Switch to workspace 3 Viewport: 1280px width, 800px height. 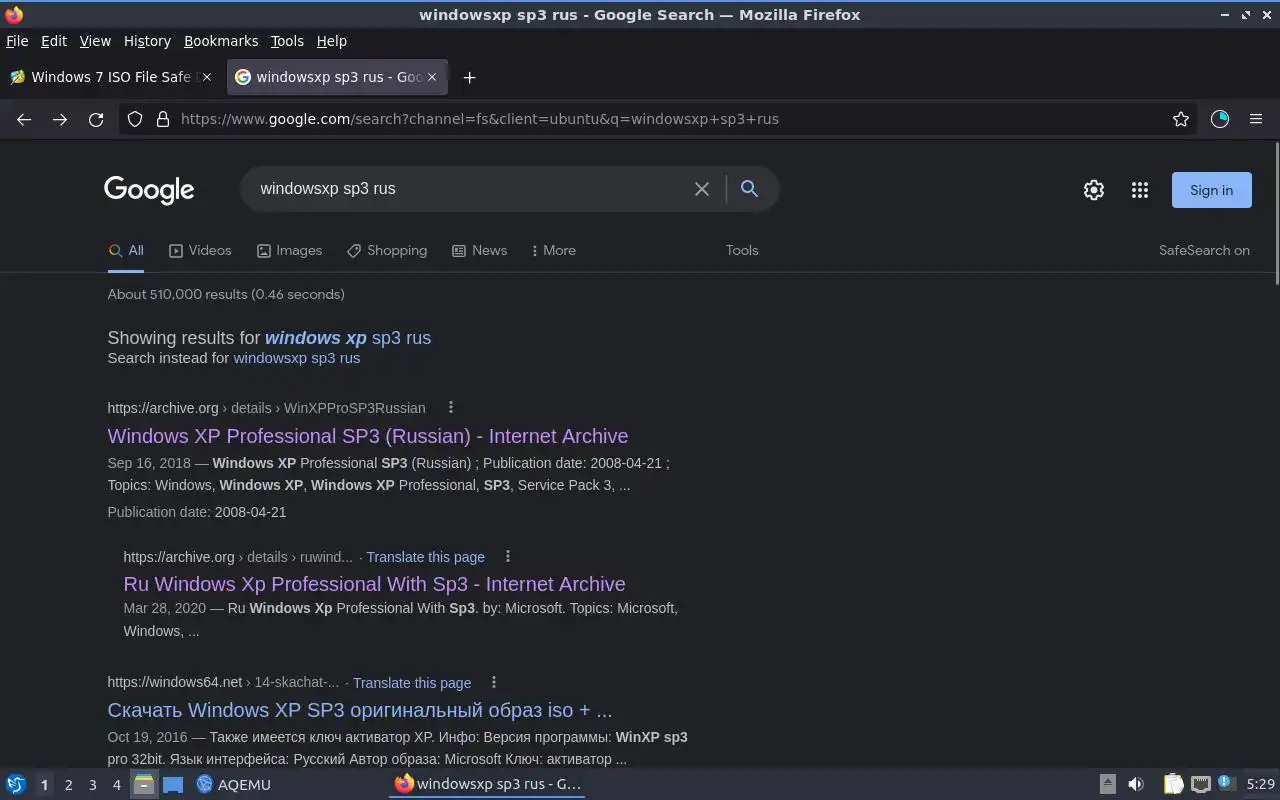[92, 785]
